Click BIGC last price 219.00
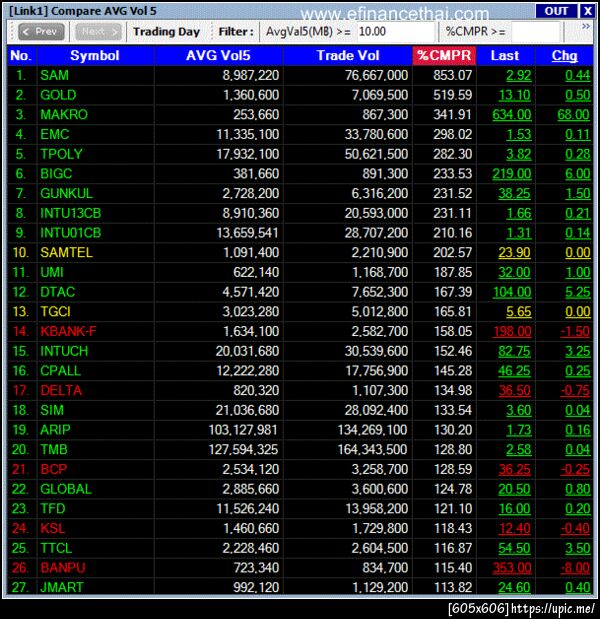This screenshot has width=600, height=619. point(512,174)
